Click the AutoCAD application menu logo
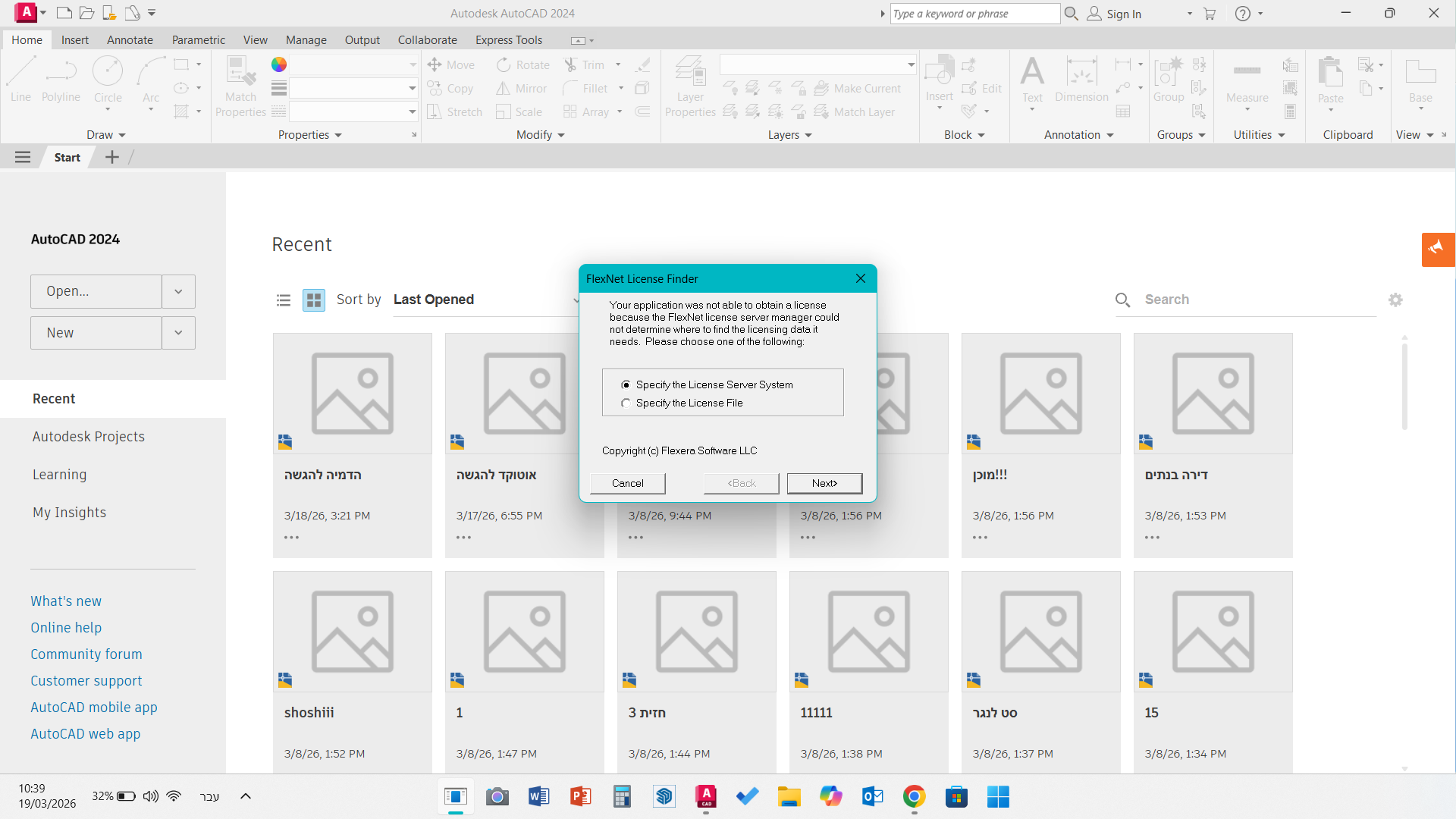 (26, 12)
